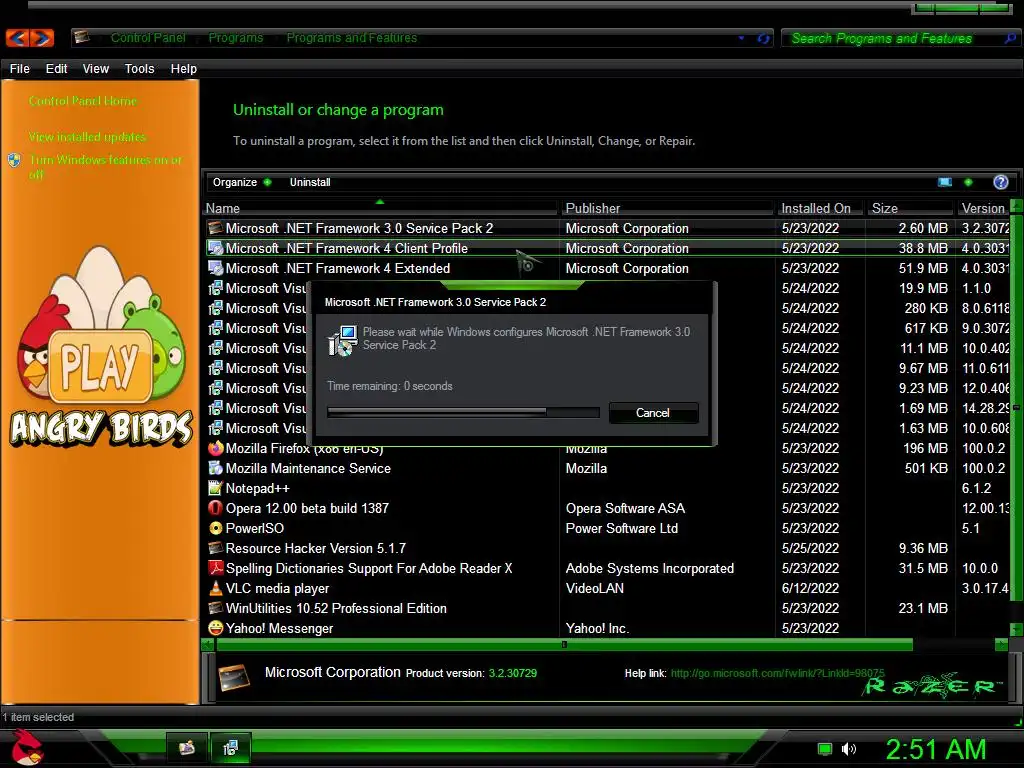The width and height of the screenshot is (1024, 768).
Task: Switch to the Programs and Features taskbar button
Action: coord(230,748)
